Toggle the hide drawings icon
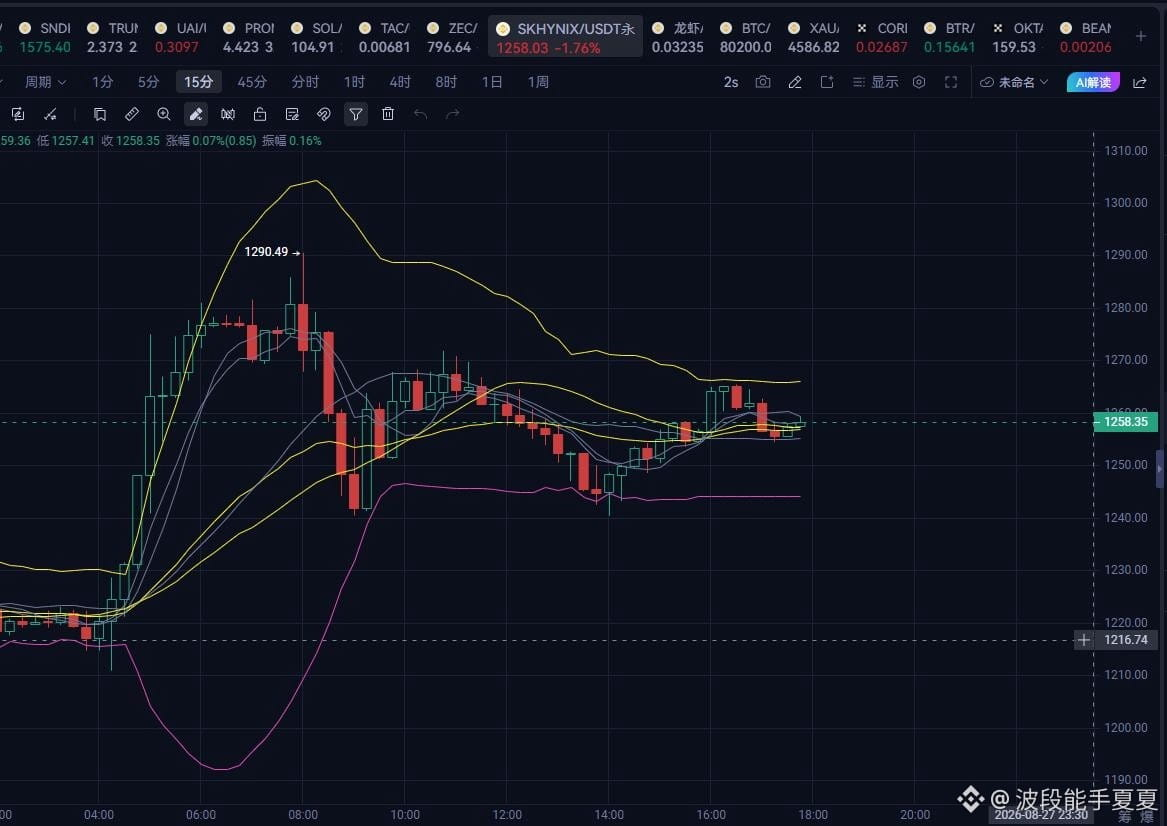The image size is (1167, 826). pyautogui.click(x=228, y=114)
